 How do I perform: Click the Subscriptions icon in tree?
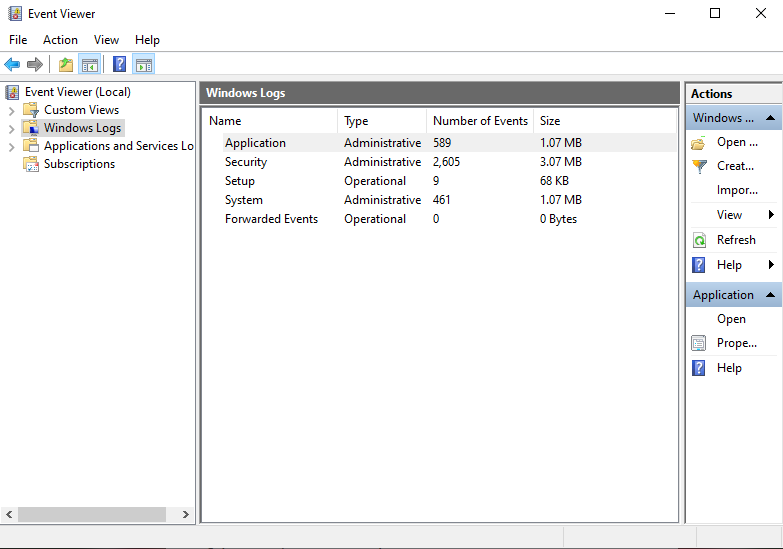point(31,164)
